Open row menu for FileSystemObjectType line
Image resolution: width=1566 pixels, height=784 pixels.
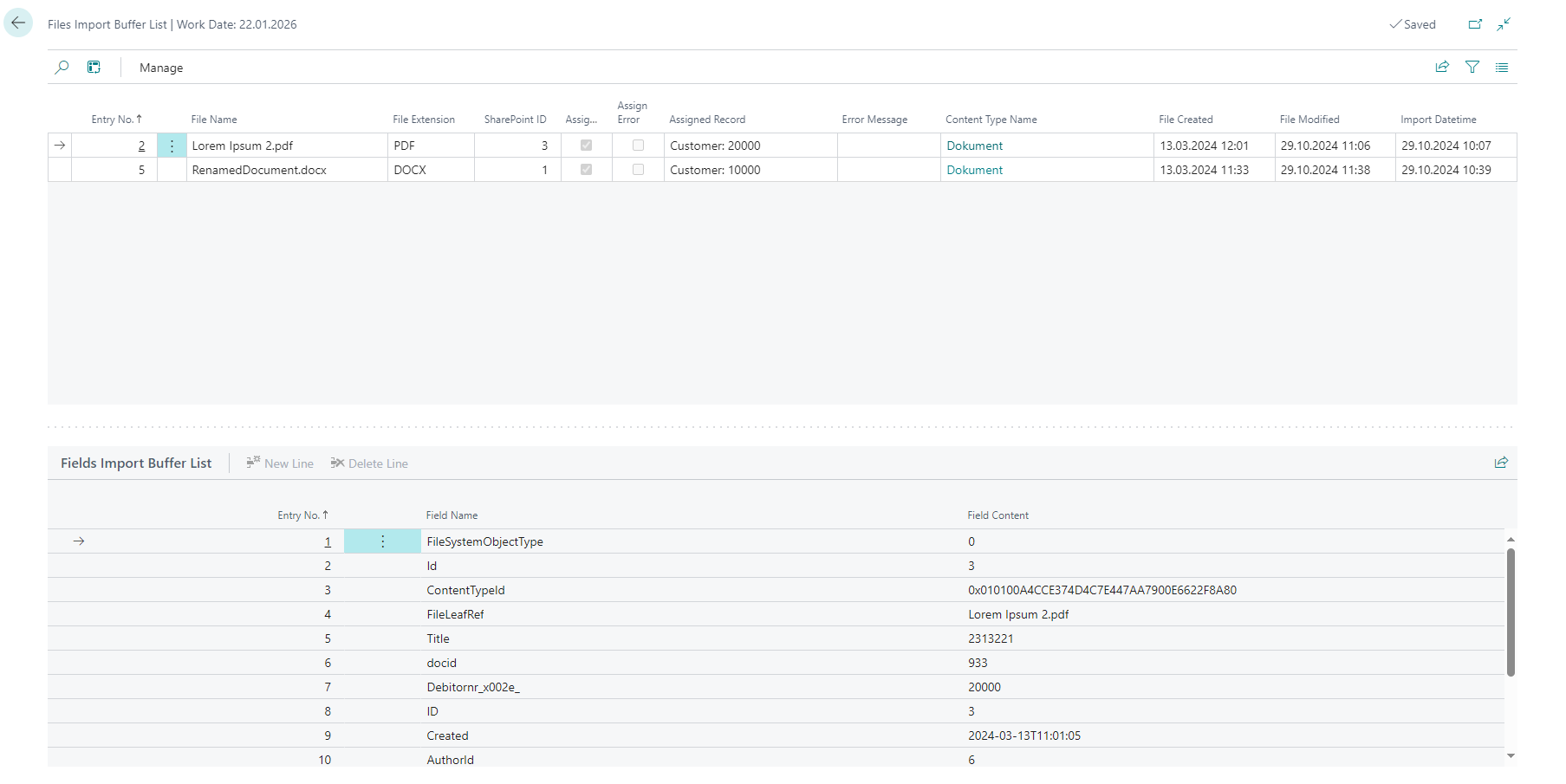tap(382, 541)
